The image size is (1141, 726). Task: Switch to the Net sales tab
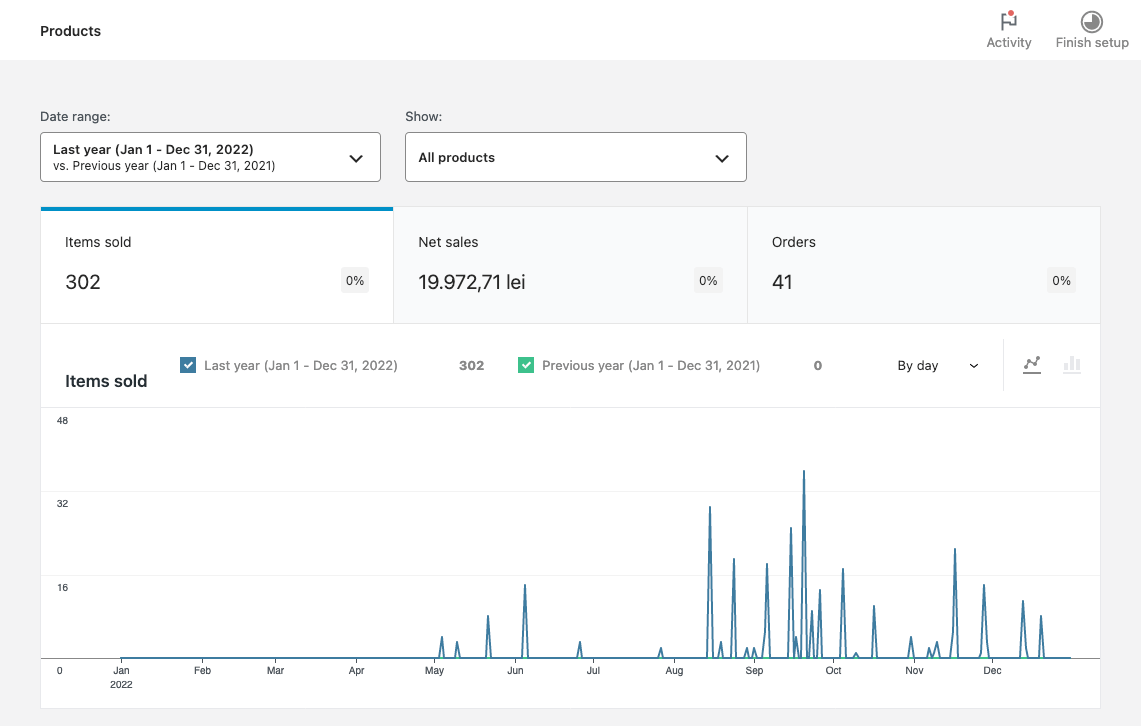point(570,265)
